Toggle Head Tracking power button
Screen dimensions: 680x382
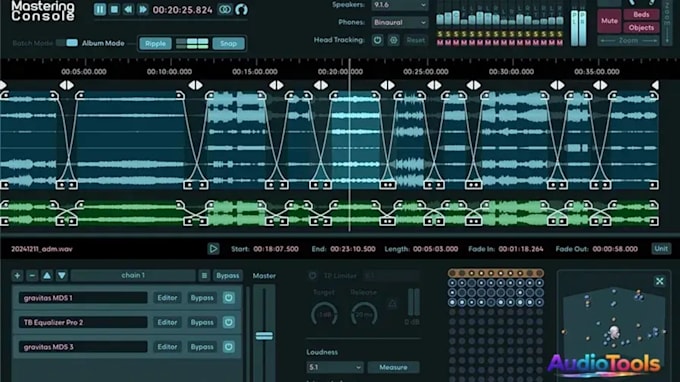click(x=377, y=40)
